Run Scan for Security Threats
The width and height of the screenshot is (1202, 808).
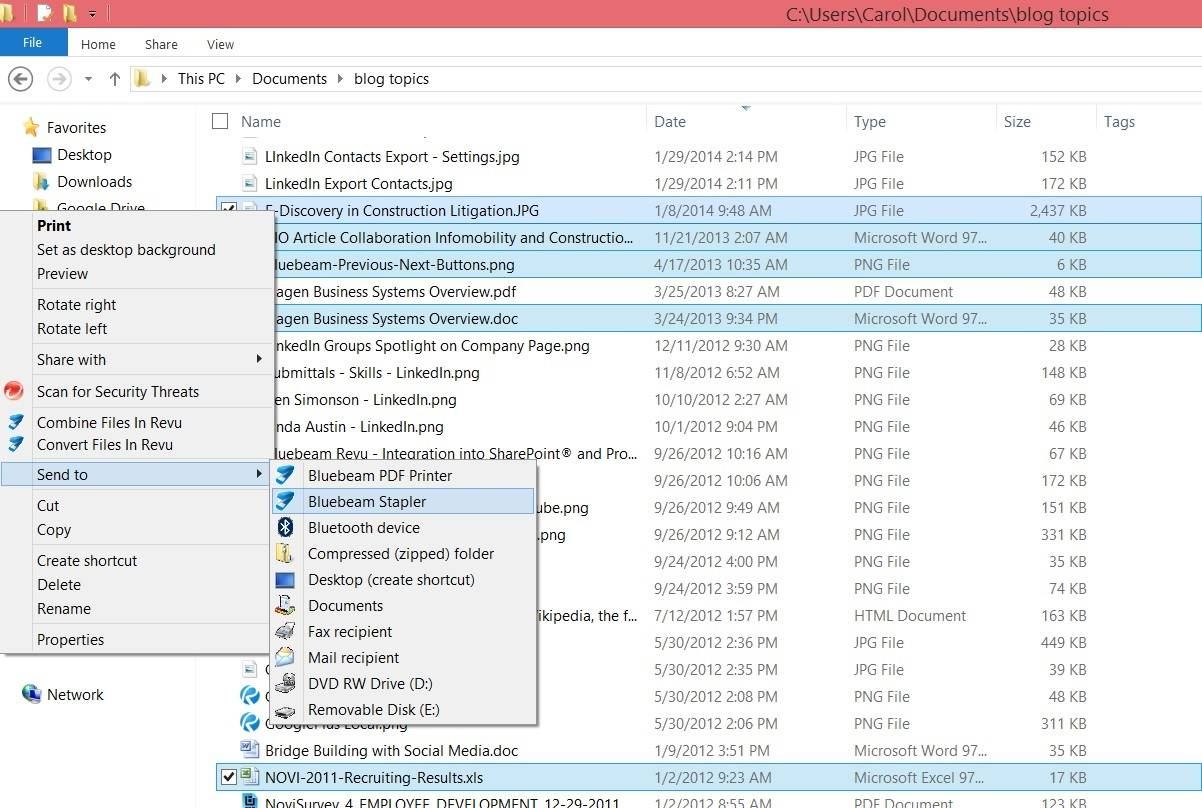tap(117, 391)
